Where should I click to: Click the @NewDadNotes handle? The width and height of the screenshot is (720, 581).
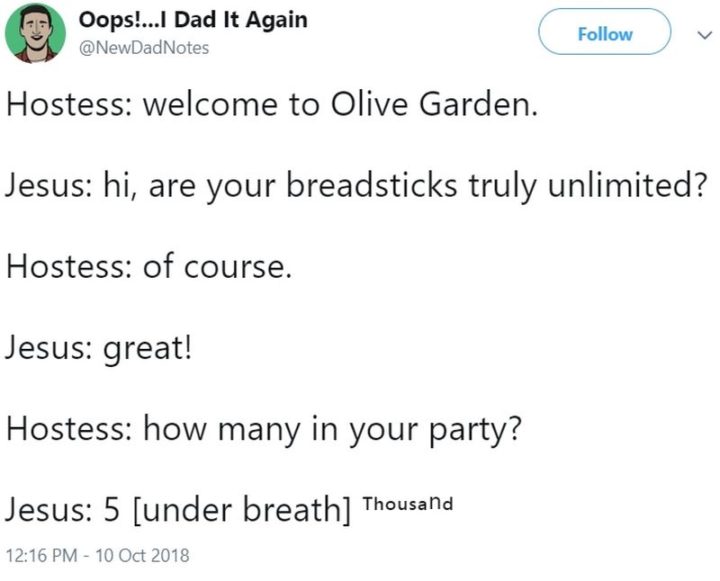[x=144, y=47]
